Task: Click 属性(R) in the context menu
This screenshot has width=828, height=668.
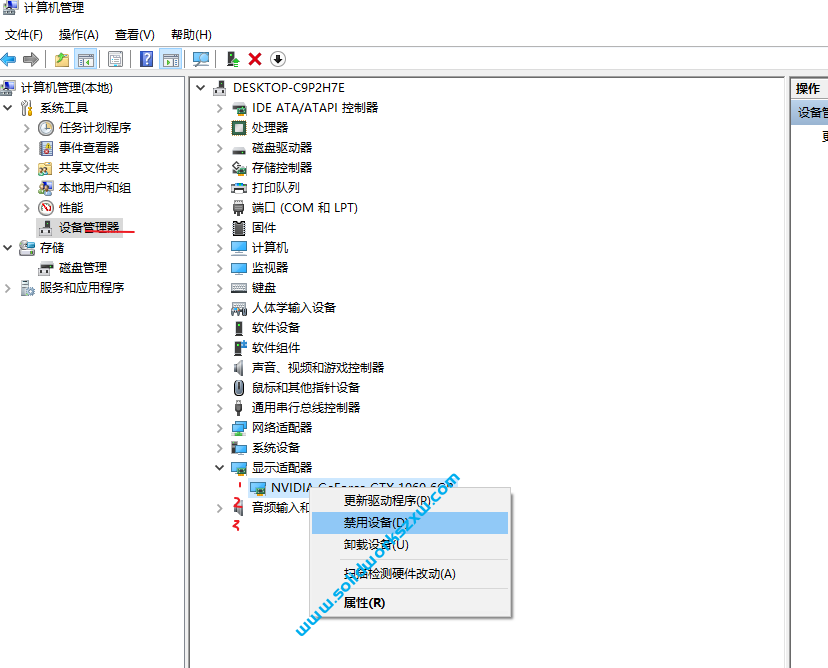Action: [x=364, y=602]
